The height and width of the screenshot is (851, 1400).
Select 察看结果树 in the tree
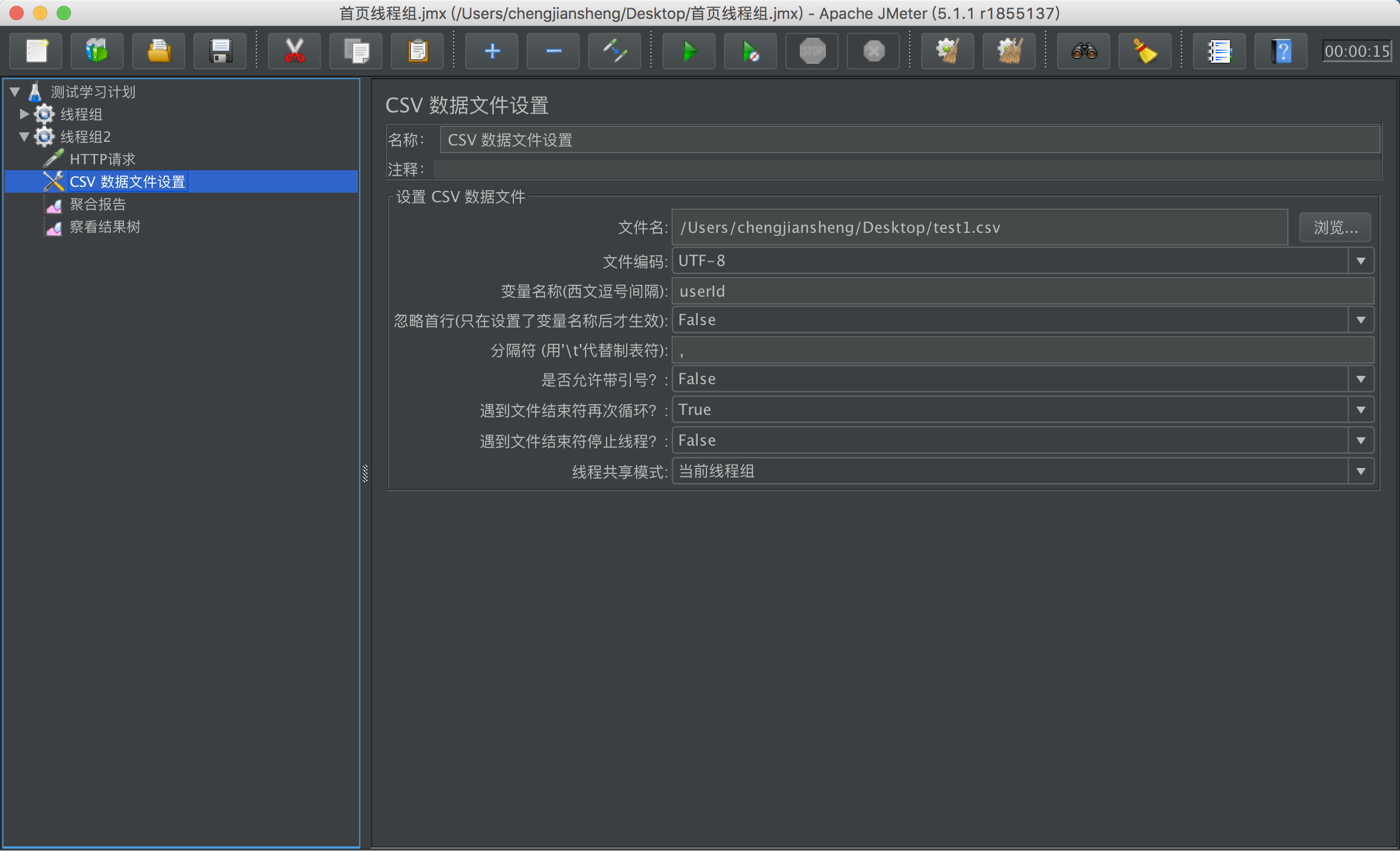[x=105, y=227]
